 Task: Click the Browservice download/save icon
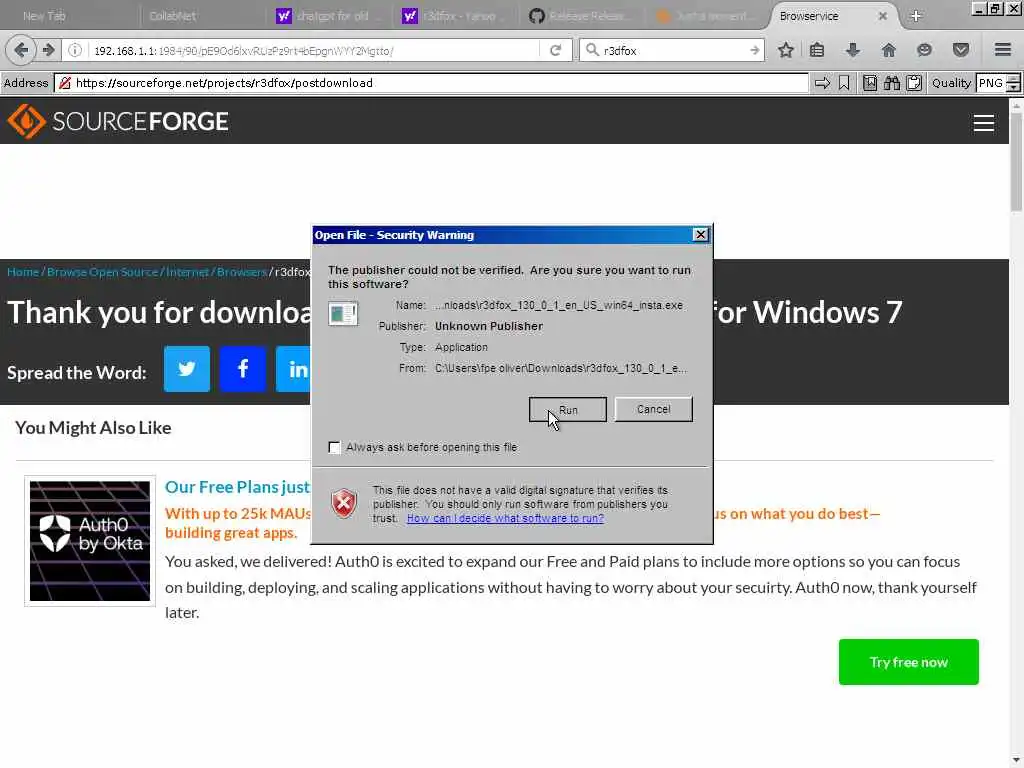870,83
